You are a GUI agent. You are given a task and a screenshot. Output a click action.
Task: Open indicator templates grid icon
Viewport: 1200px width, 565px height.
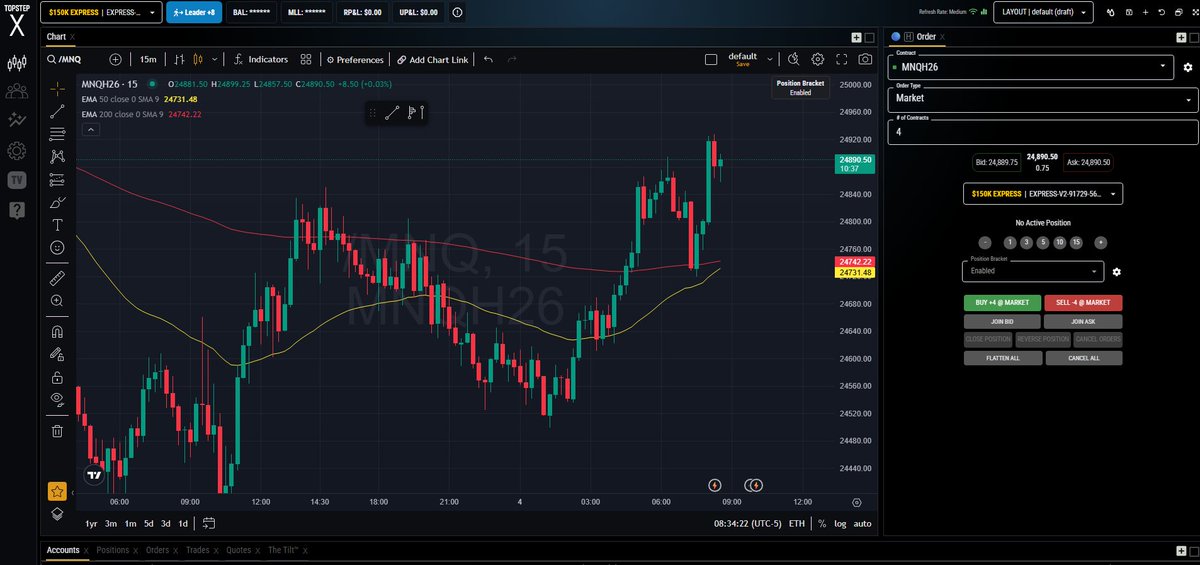pyautogui.click(x=306, y=60)
